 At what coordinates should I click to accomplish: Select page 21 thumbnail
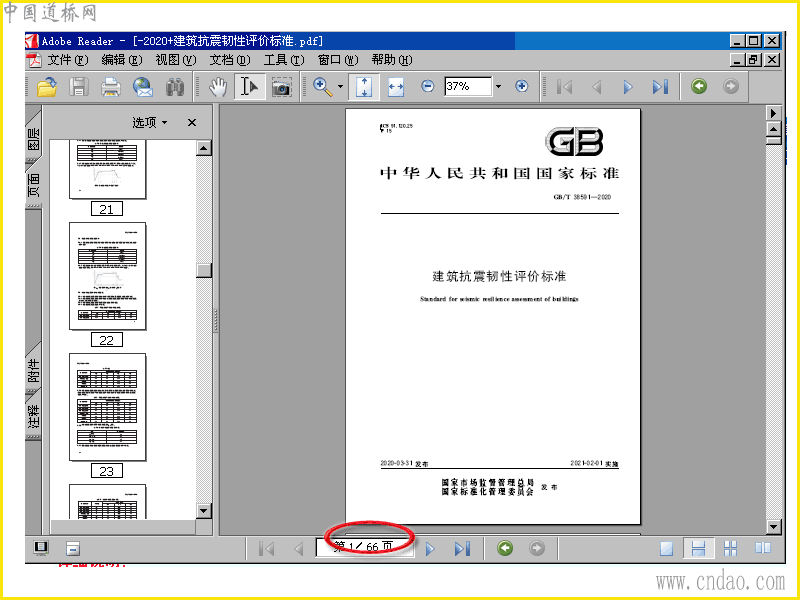coord(107,169)
